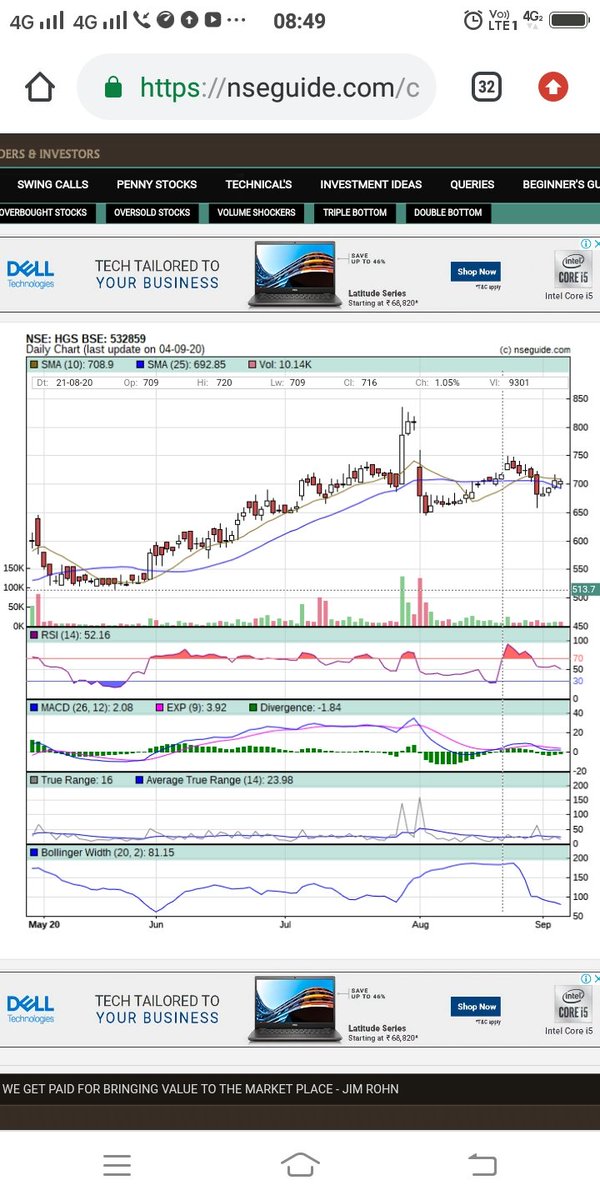Image resolution: width=600 pixels, height=1200 pixels.
Task: Click the Bollinger Width legend box
Action: point(34,853)
